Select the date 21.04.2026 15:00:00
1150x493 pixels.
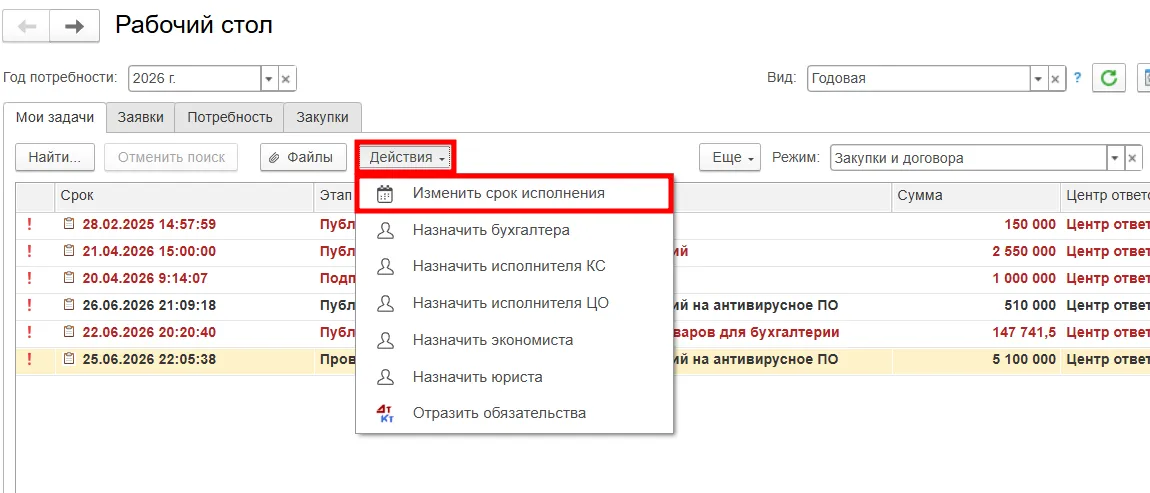pos(149,251)
